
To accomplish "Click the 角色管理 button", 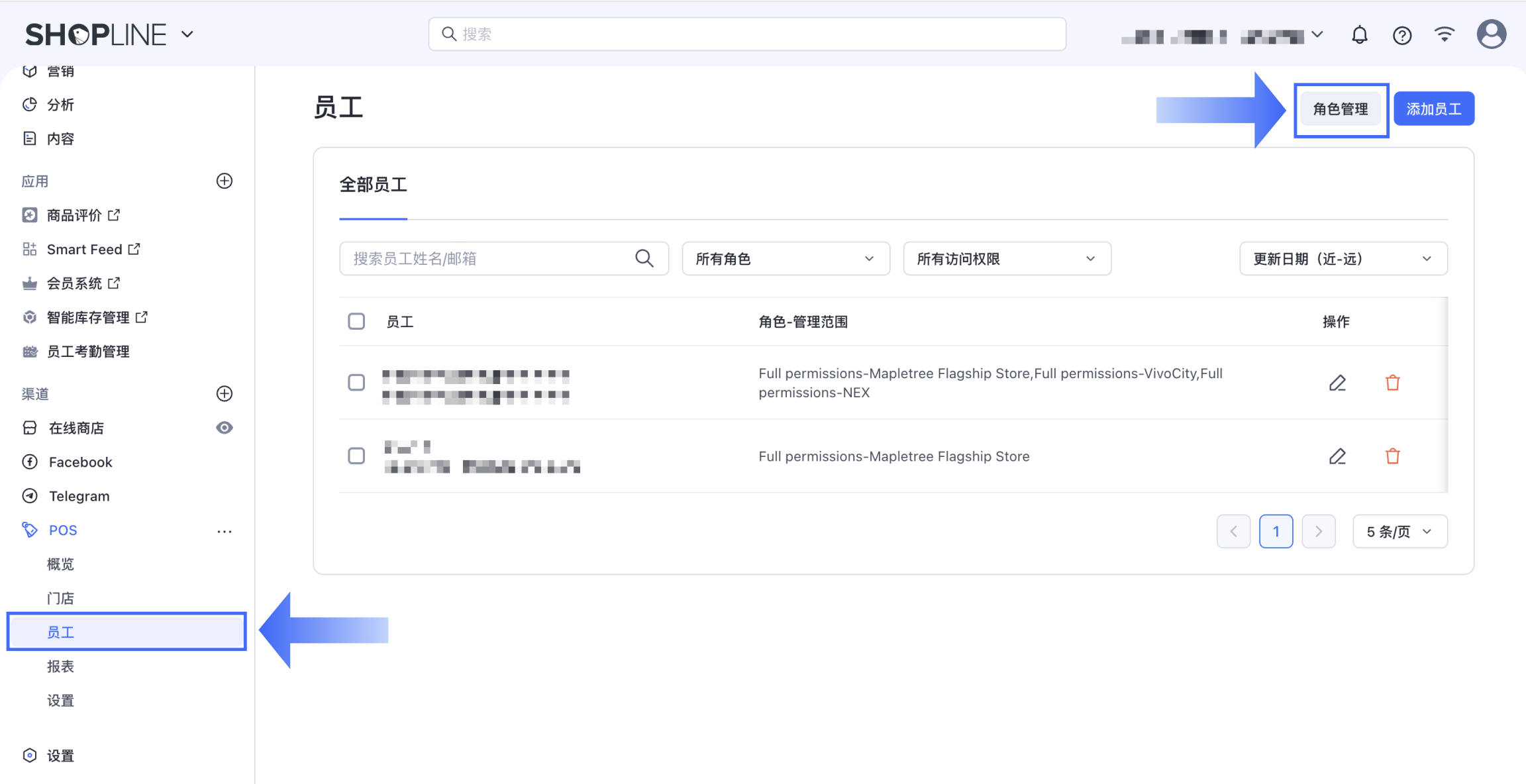I will [x=1341, y=109].
